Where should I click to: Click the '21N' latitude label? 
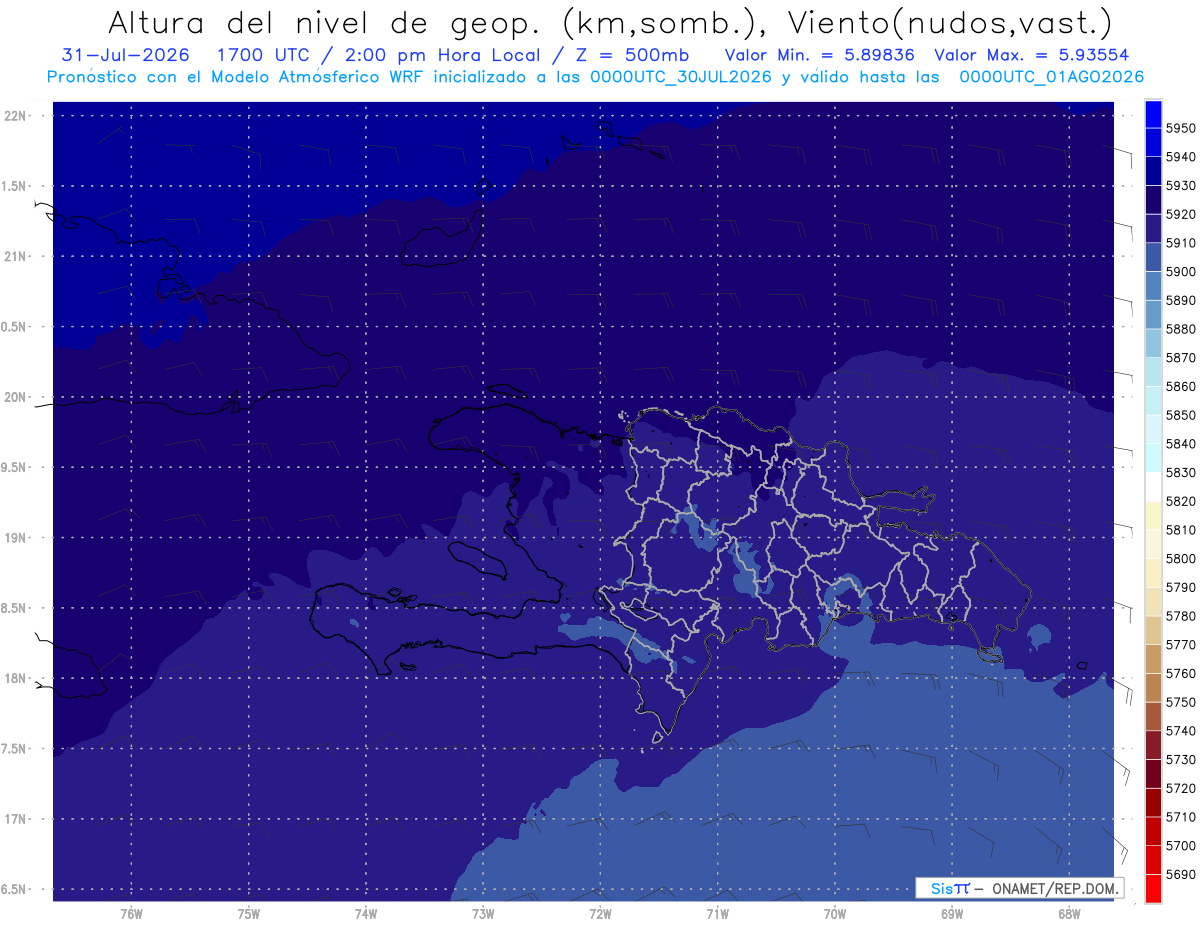click(x=17, y=256)
